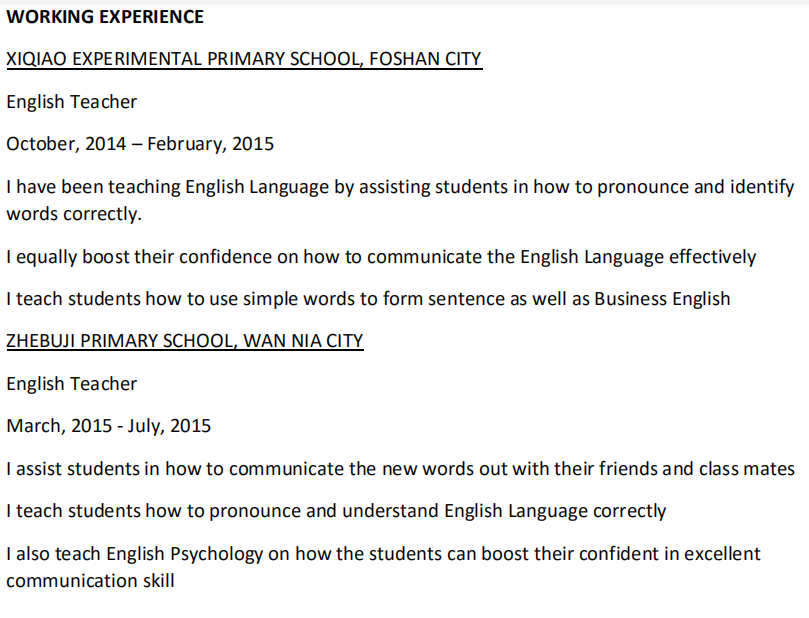Click the WORKING EXPERIENCE heading
The height and width of the screenshot is (618, 809).
click(105, 17)
